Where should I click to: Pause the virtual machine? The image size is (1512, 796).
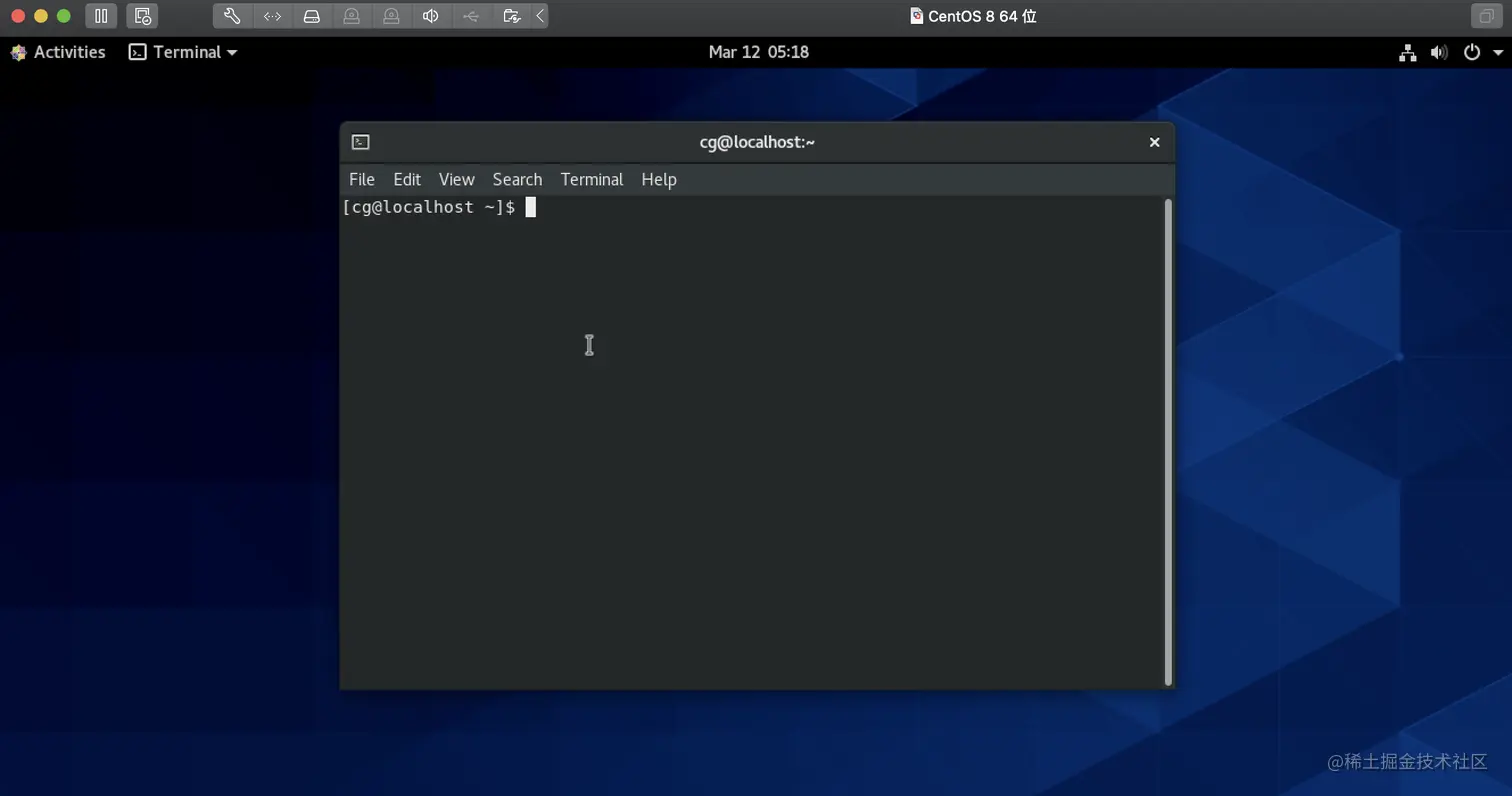101,16
